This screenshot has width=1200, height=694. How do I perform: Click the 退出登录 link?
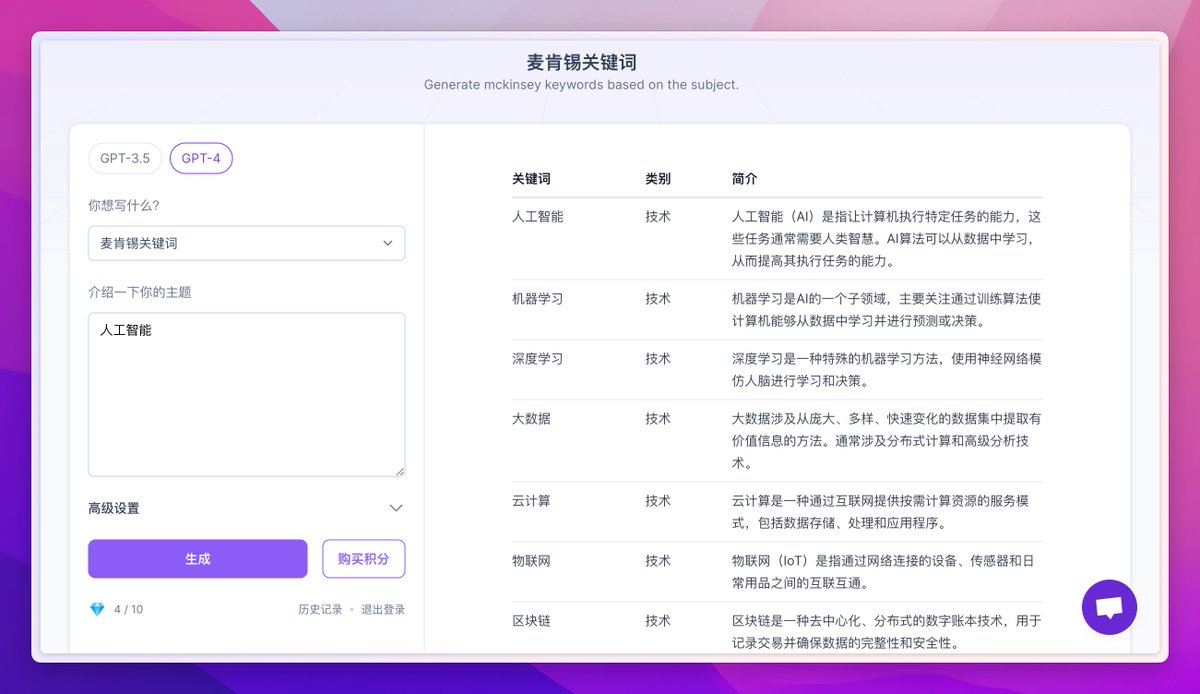[x=383, y=609]
